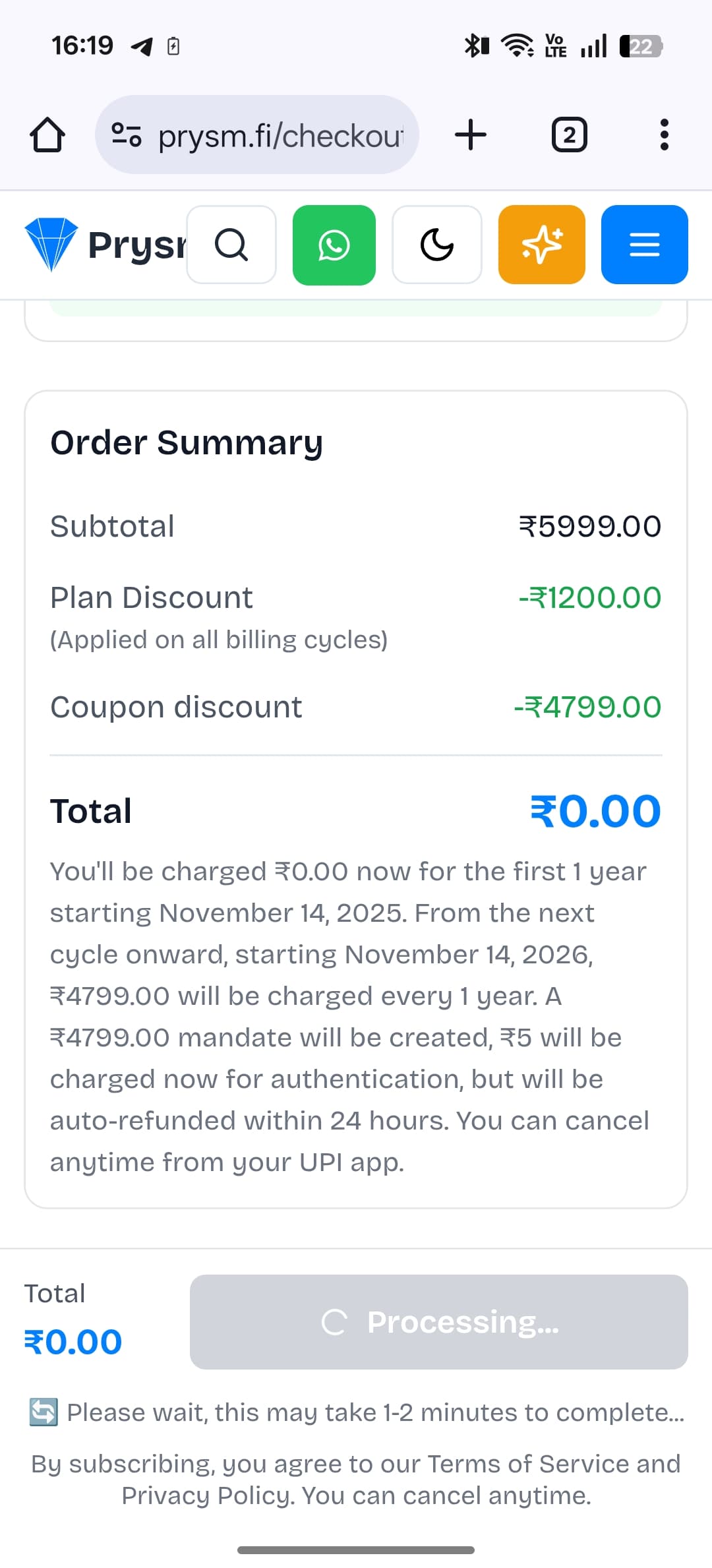Open the browser three-dot overflow menu
Viewport: 712px width, 1568px height.
point(664,135)
